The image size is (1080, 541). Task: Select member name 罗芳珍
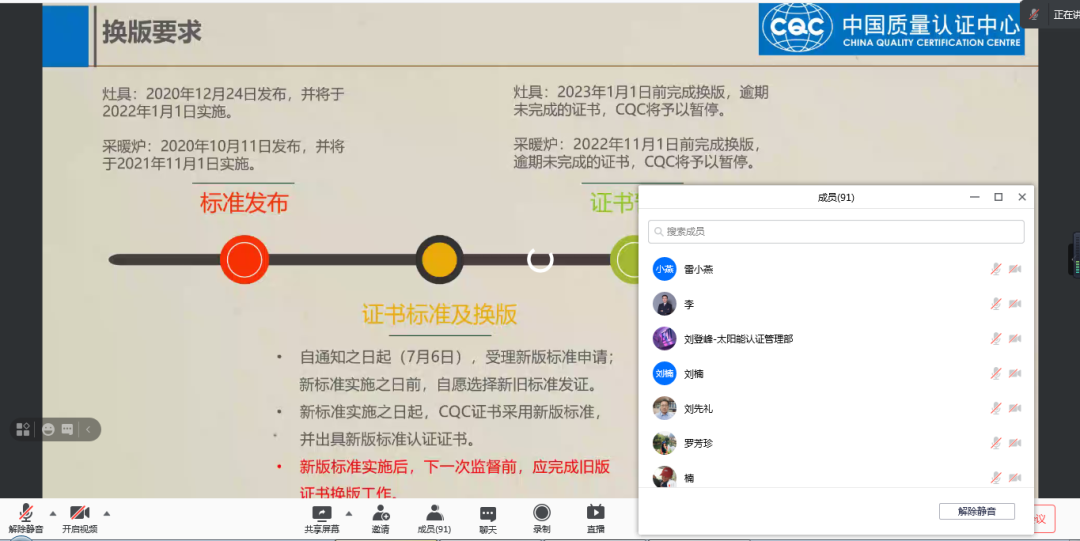[698, 443]
